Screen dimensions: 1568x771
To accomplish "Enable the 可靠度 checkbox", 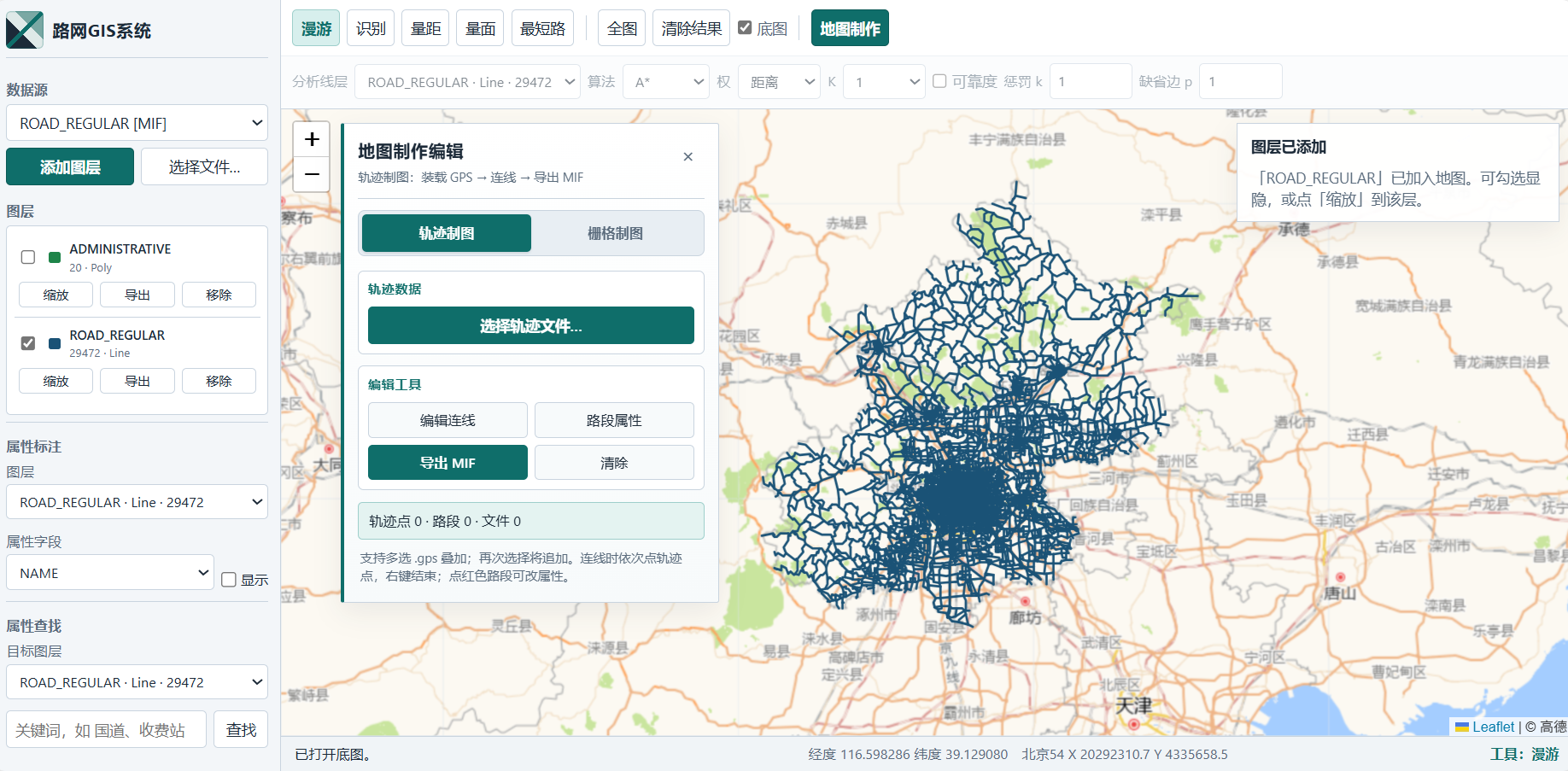I will click(x=939, y=81).
